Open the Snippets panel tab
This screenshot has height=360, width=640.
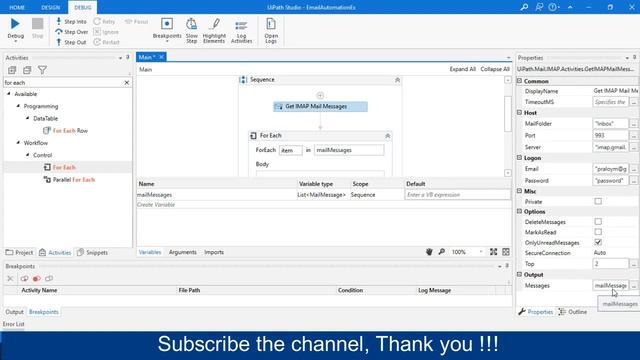coord(93,253)
